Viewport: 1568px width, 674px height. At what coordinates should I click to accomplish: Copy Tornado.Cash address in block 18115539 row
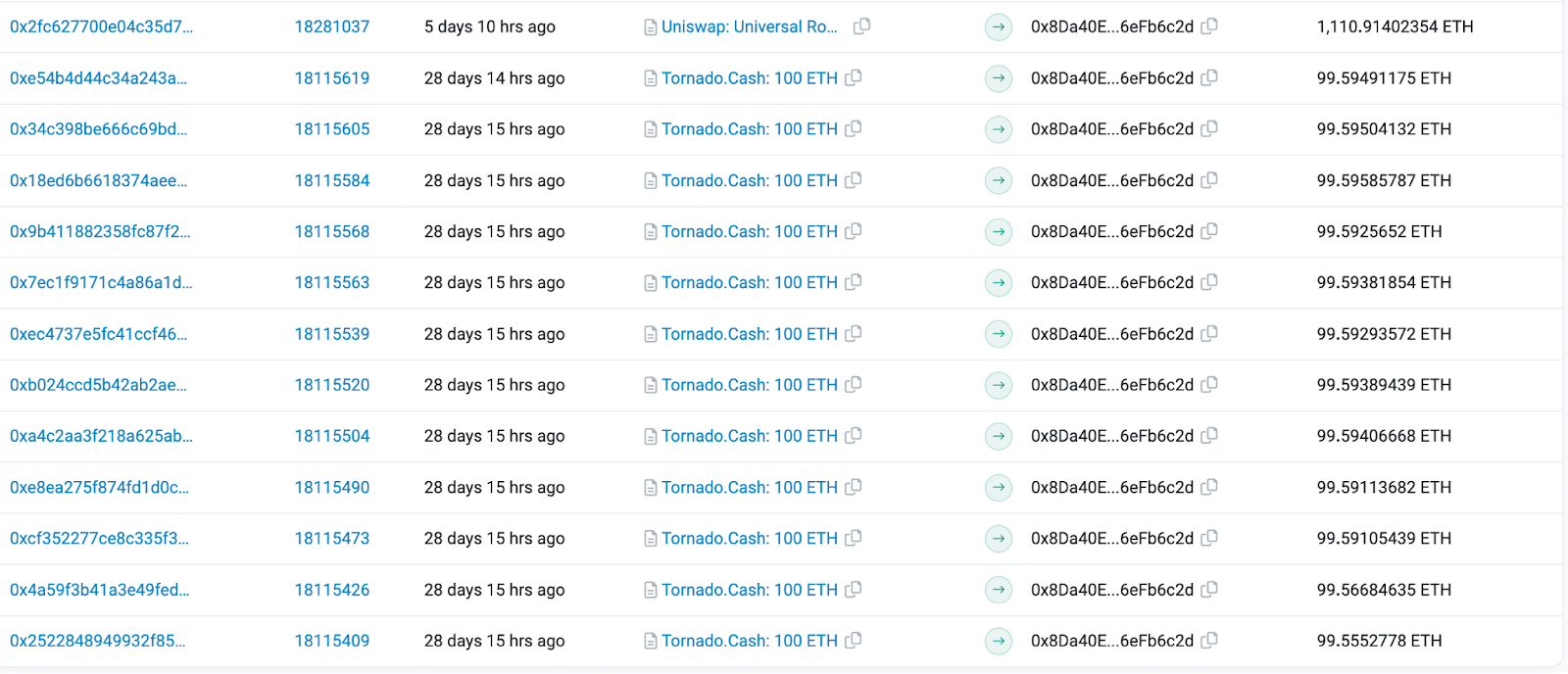click(x=854, y=334)
